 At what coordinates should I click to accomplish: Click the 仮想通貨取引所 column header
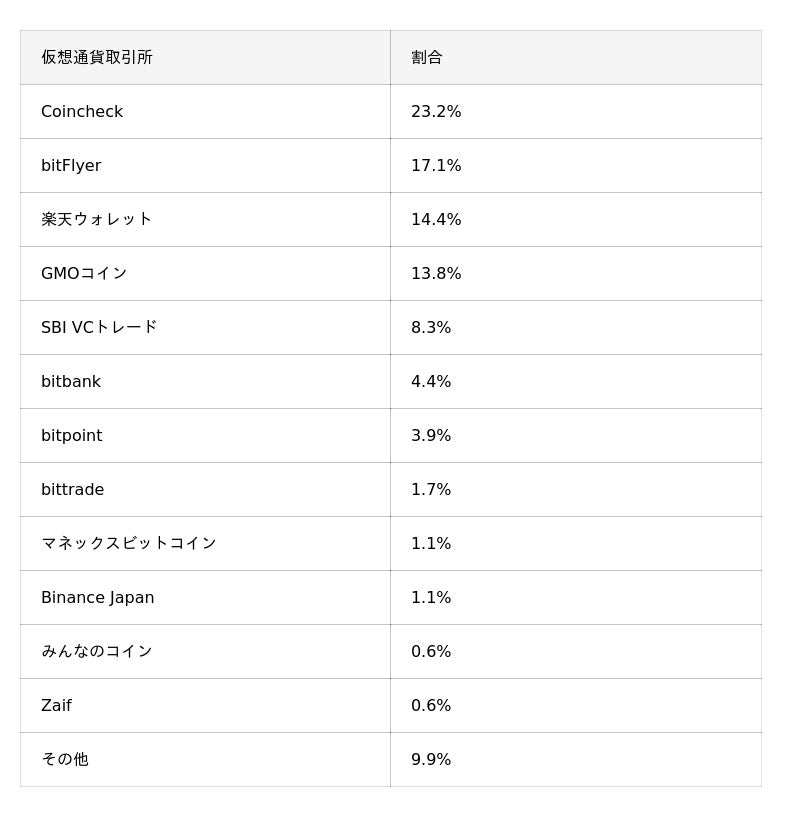coord(97,58)
